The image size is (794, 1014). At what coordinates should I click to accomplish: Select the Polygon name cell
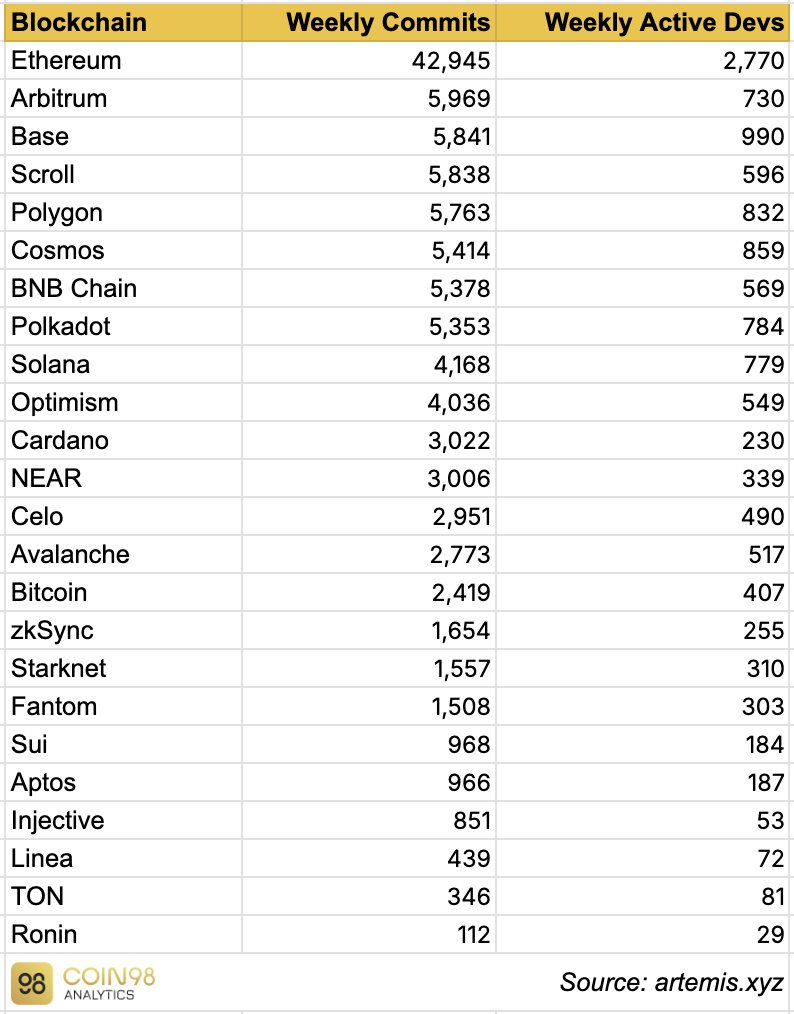click(x=57, y=212)
